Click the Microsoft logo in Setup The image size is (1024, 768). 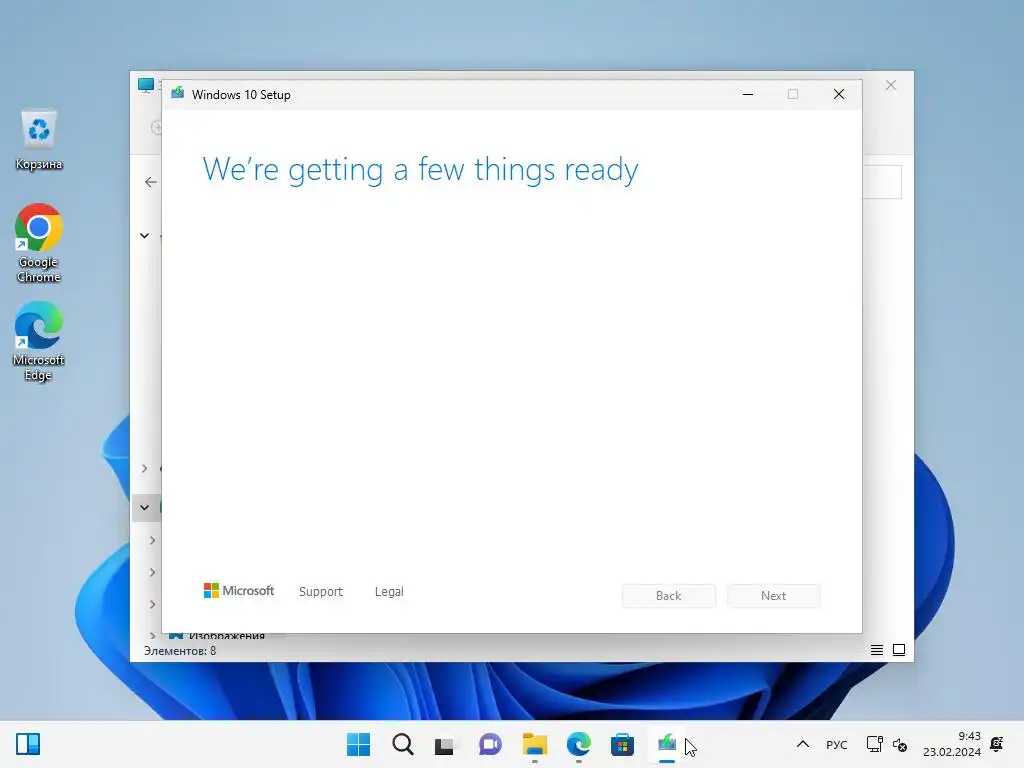[239, 590]
